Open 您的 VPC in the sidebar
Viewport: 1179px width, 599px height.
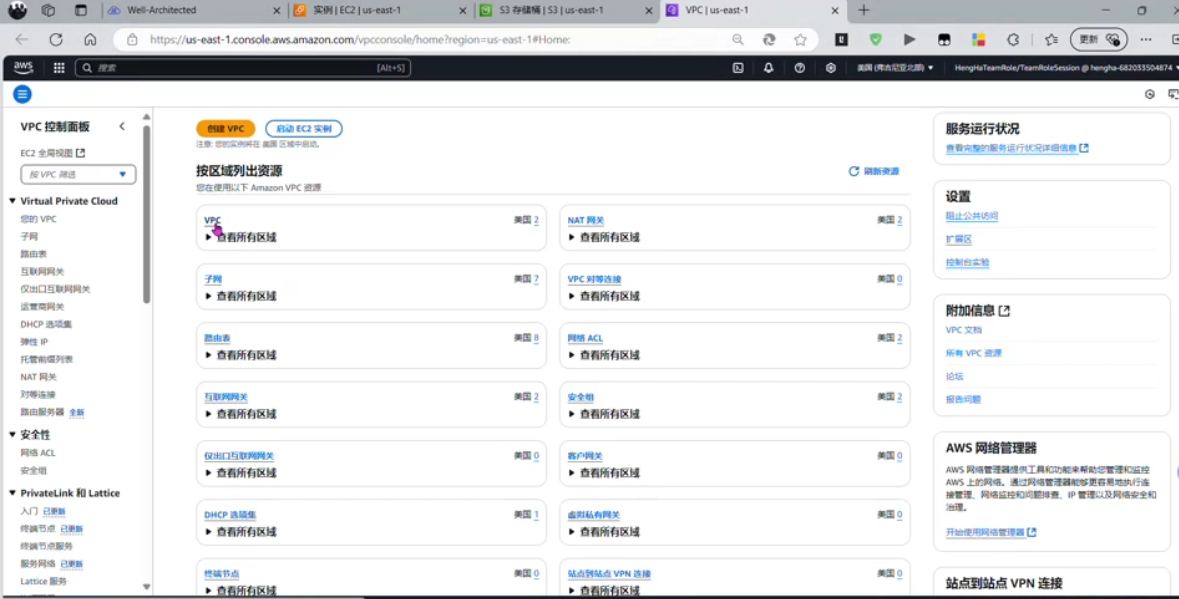pyautogui.click(x=38, y=219)
